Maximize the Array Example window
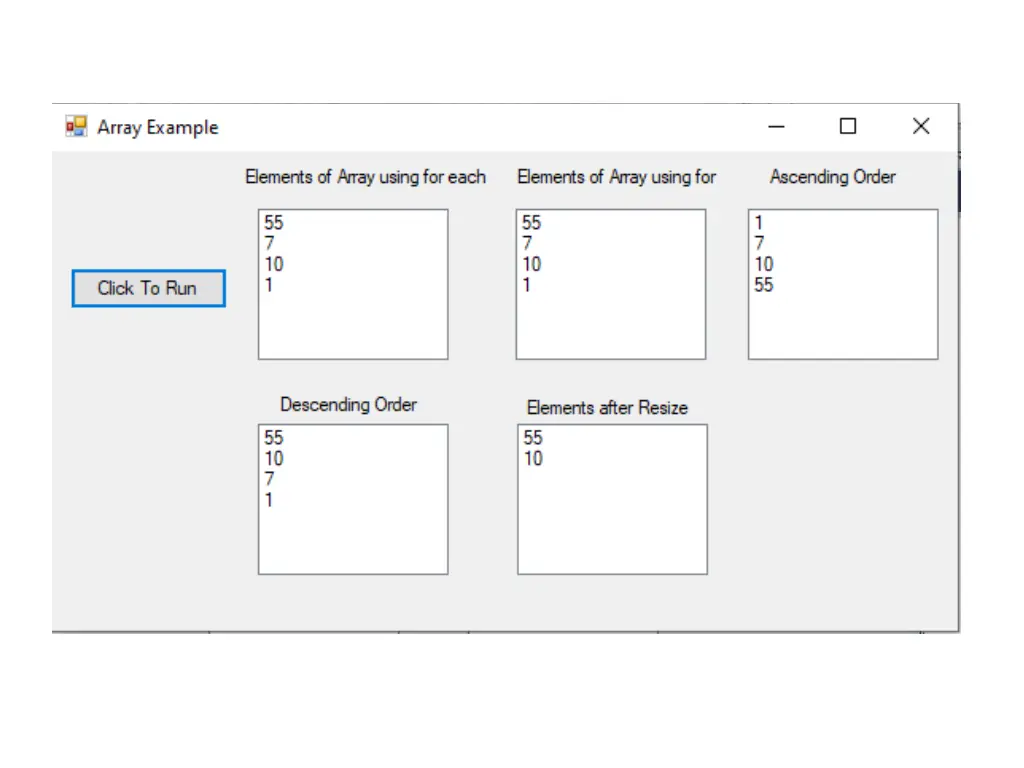 [848, 126]
